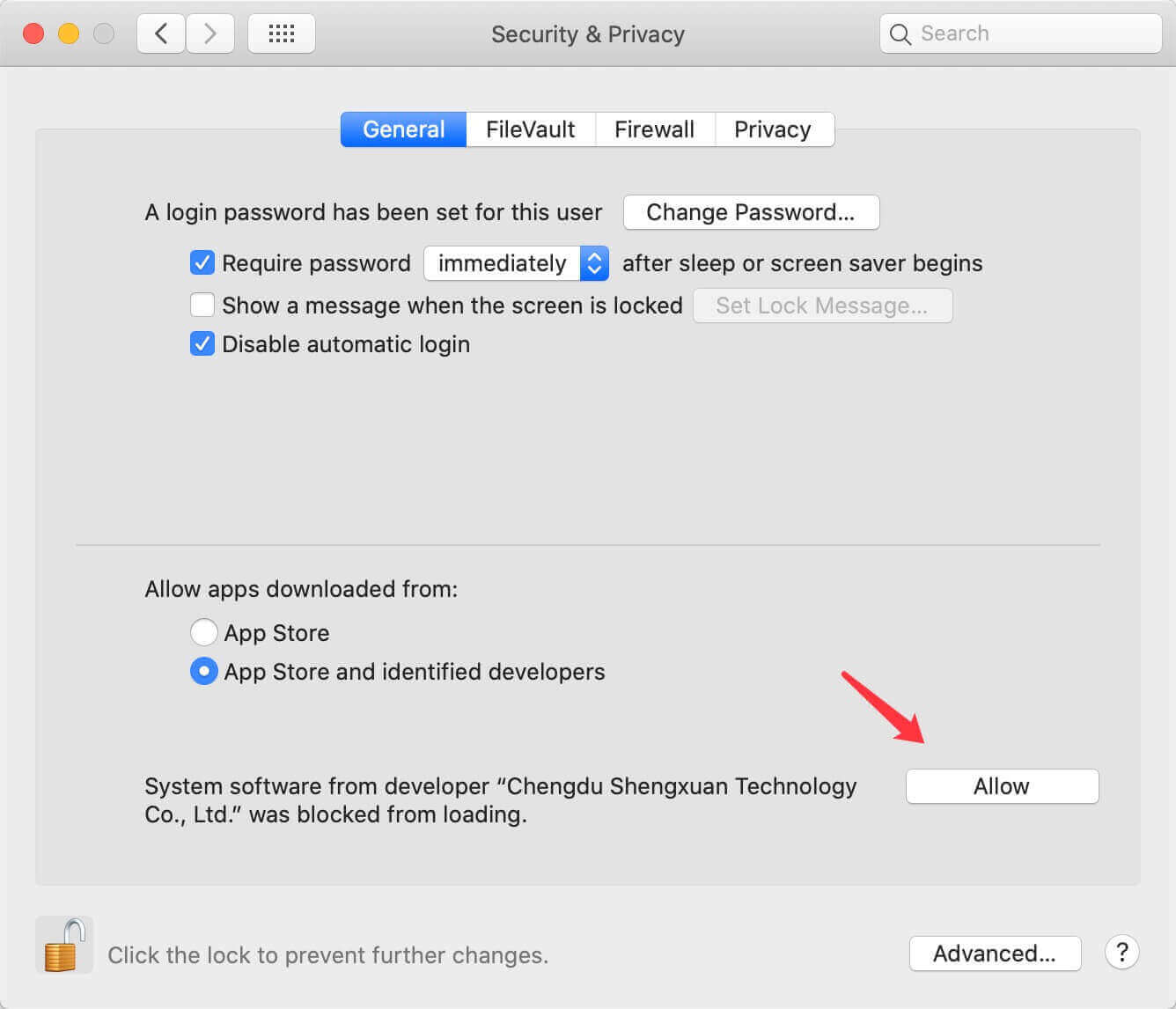This screenshot has height=1009, width=1176.
Task: Click the forward navigation arrow icon
Action: tap(210, 33)
